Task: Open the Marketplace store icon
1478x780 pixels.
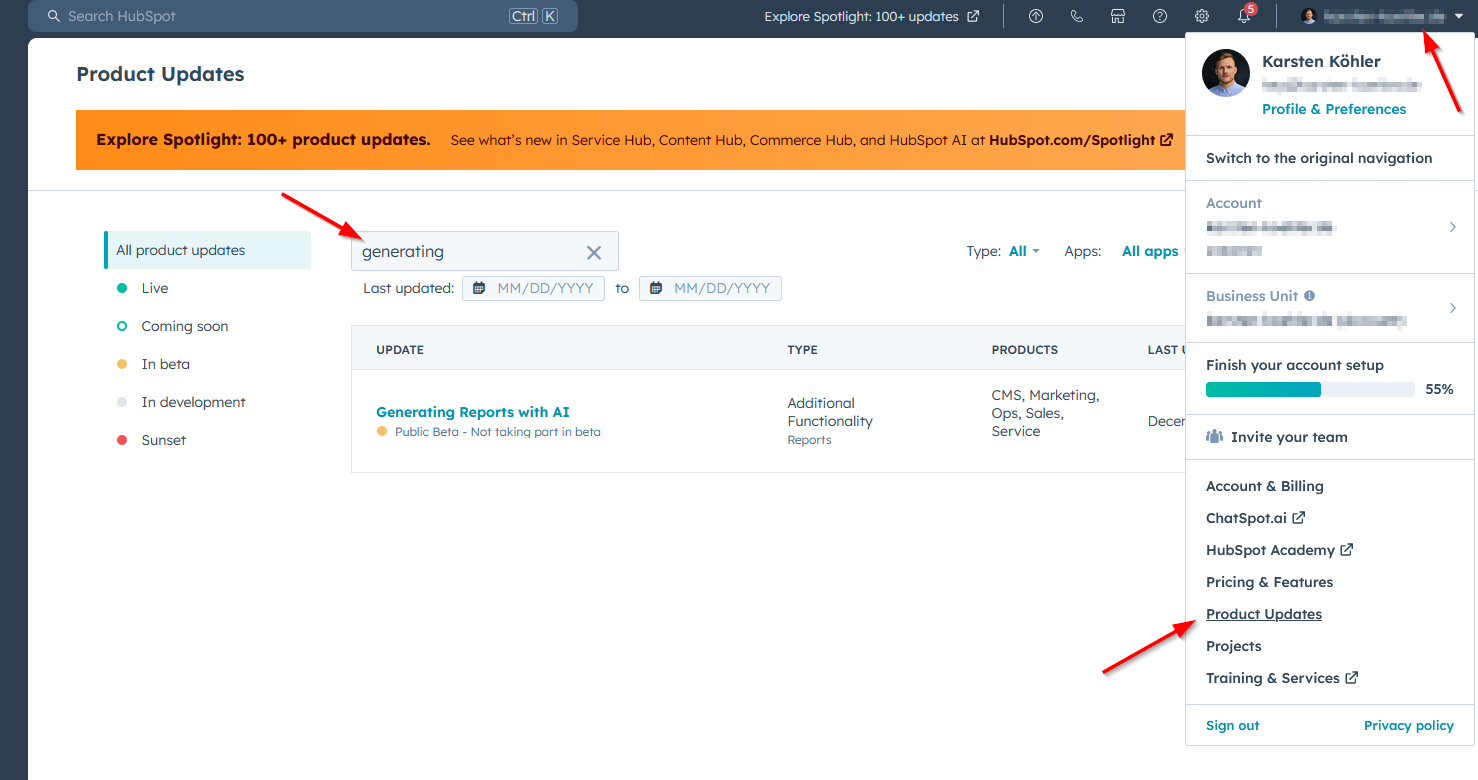Action: [x=1117, y=16]
